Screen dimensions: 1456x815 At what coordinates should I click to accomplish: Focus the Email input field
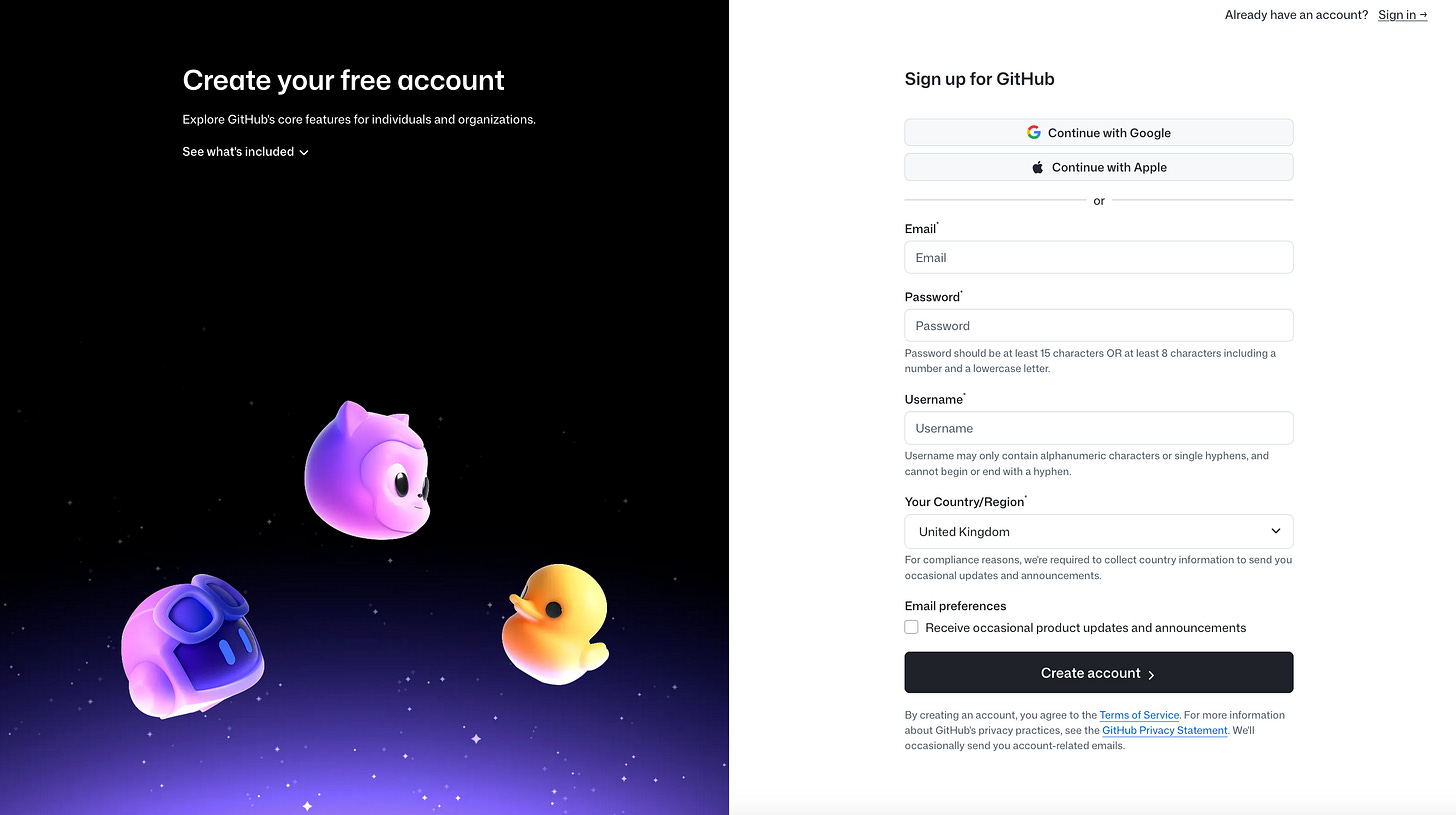(1099, 257)
